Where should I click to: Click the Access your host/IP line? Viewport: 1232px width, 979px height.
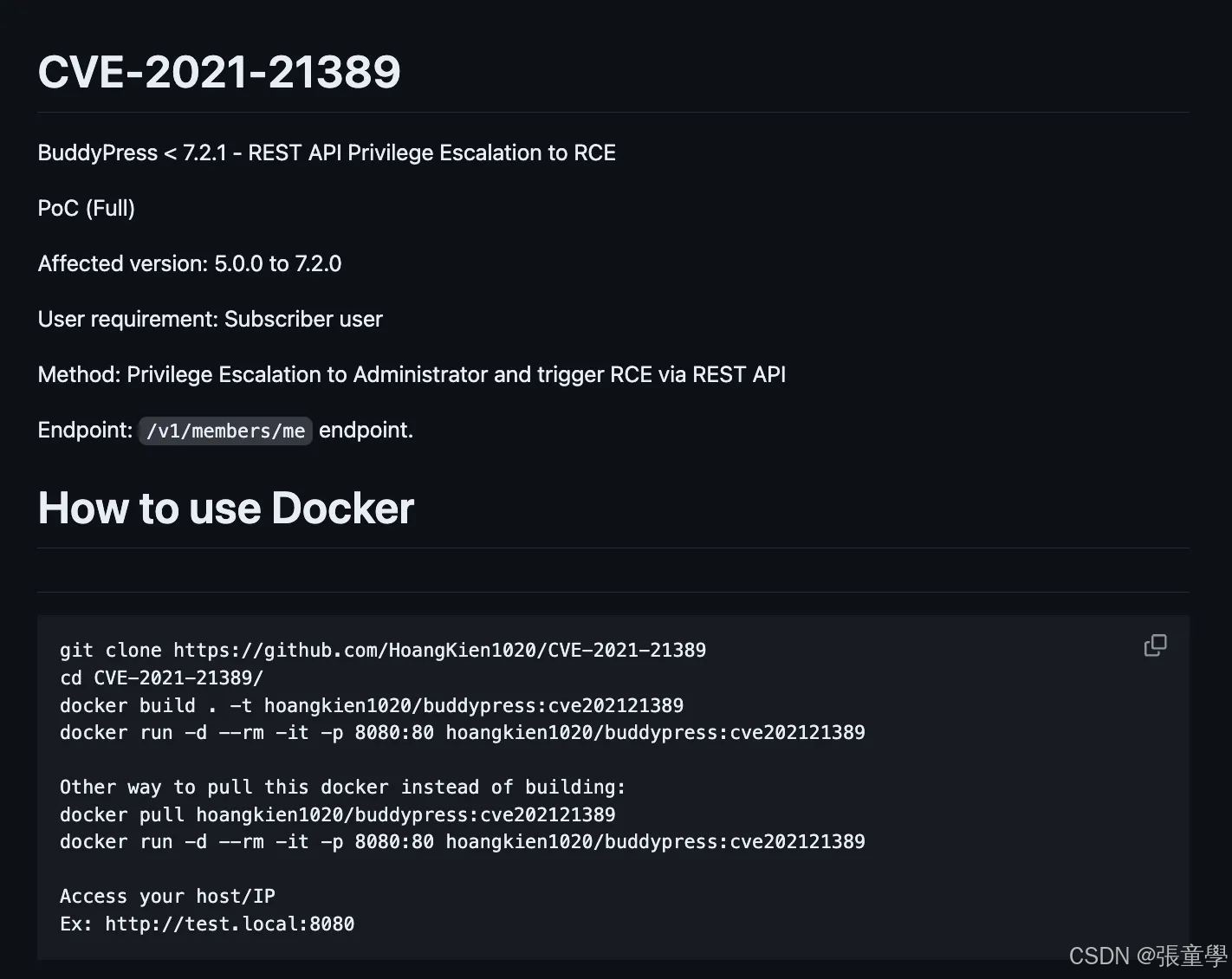(x=167, y=896)
